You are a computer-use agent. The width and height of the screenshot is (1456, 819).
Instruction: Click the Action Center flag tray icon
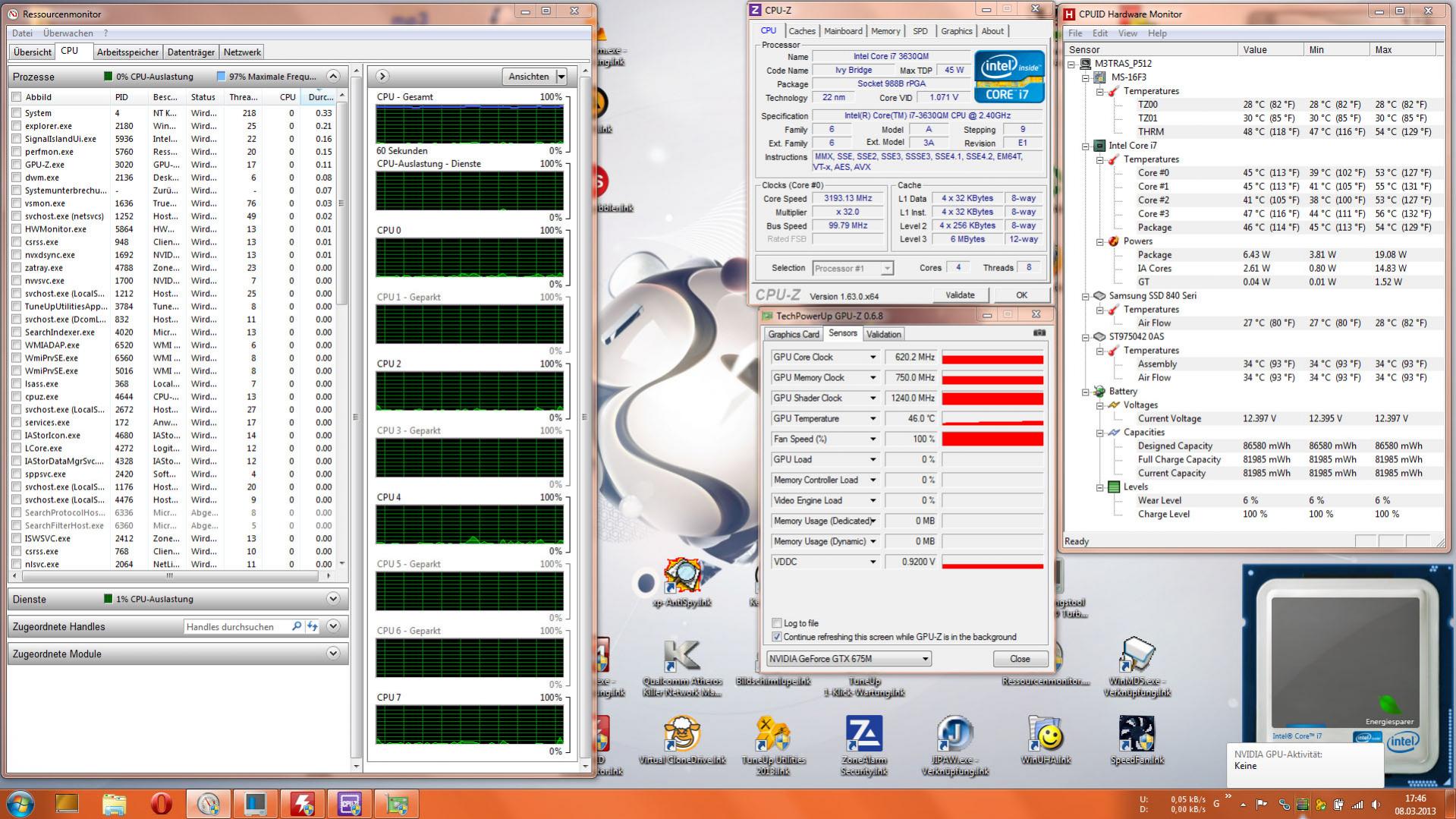pyautogui.click(x=1262, y=805)
